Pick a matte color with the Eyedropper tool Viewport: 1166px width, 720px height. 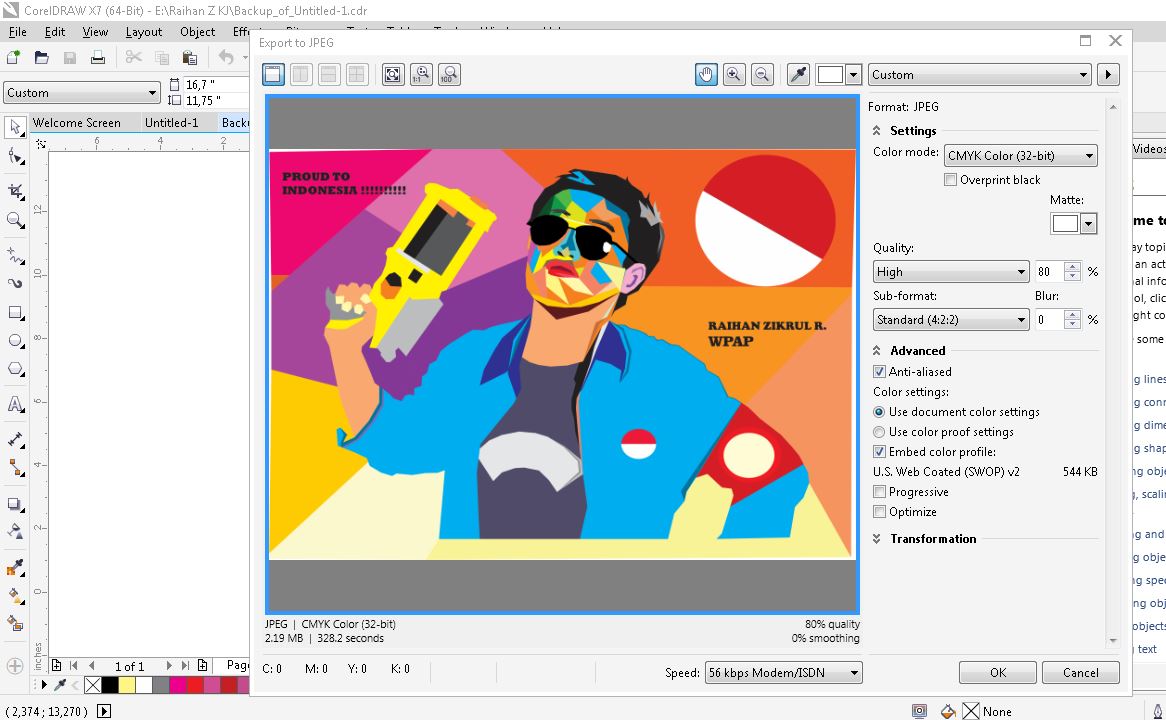click(x=797, y=74)
